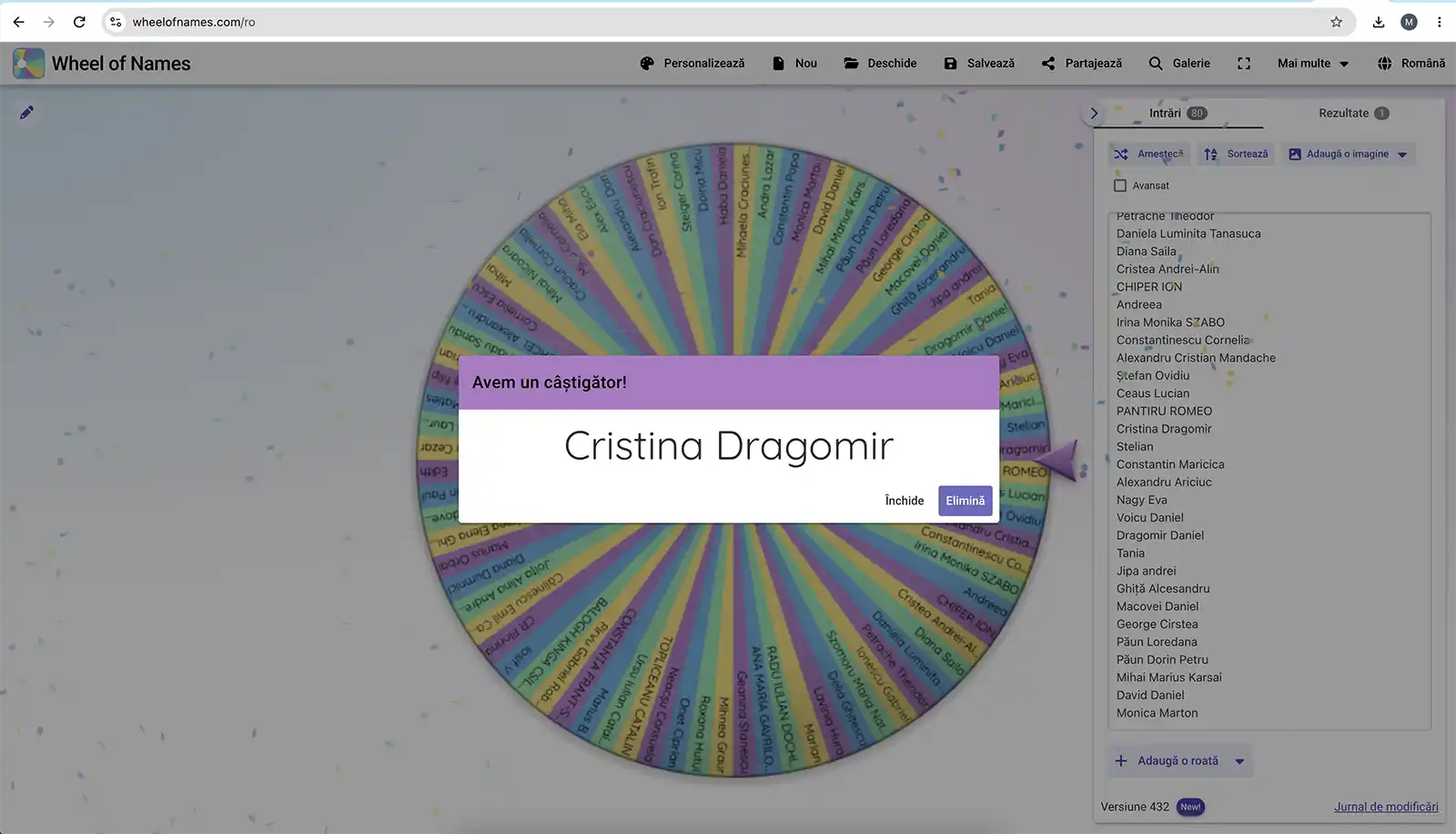
Task: Save the wheel with Salvează
Action: (x=979, y=63)
